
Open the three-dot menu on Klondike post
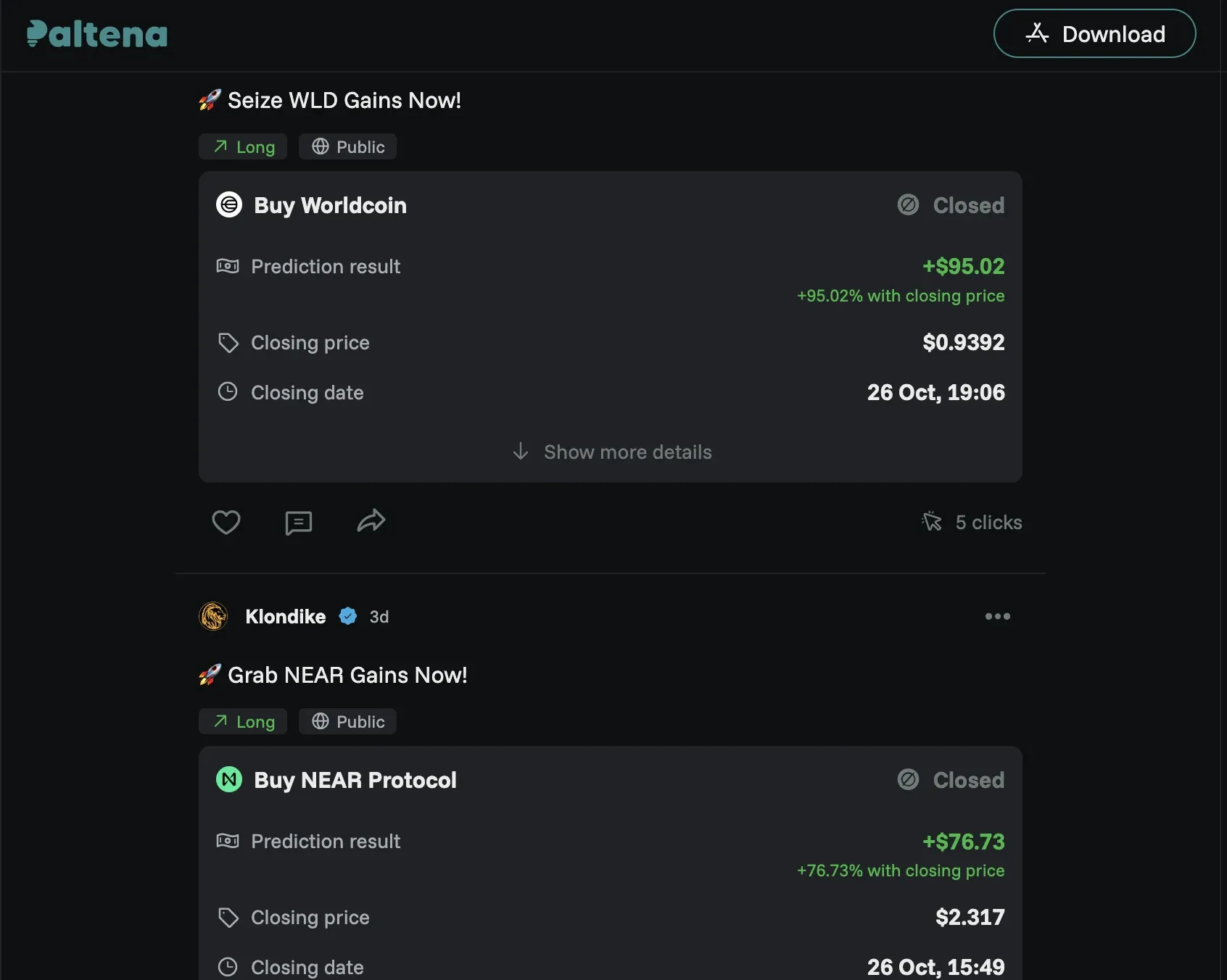click(x=997, y=616)
